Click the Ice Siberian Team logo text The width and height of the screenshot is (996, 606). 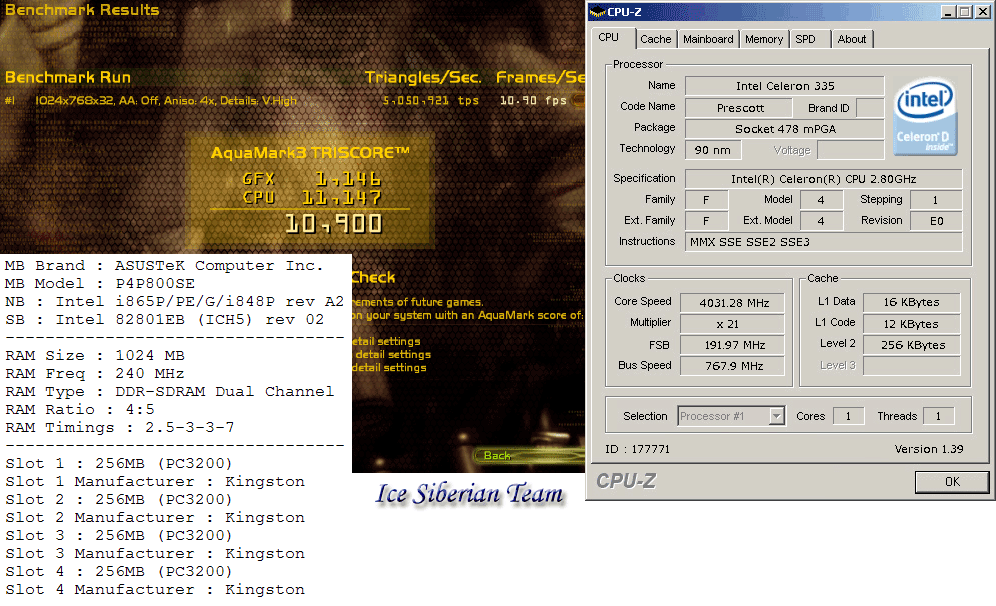pos(469,494)
